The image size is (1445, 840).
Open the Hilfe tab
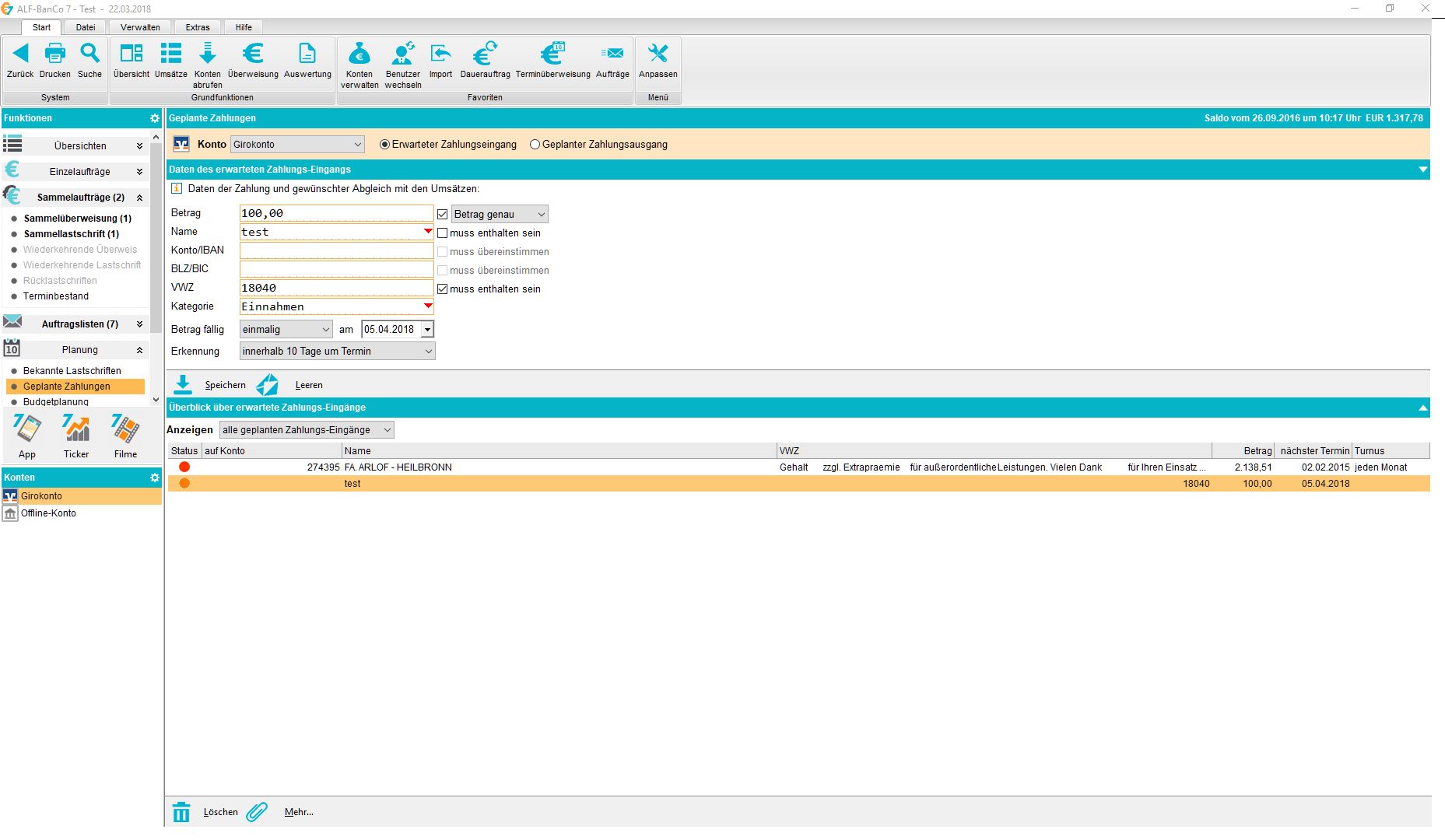(x=244, y=27)
